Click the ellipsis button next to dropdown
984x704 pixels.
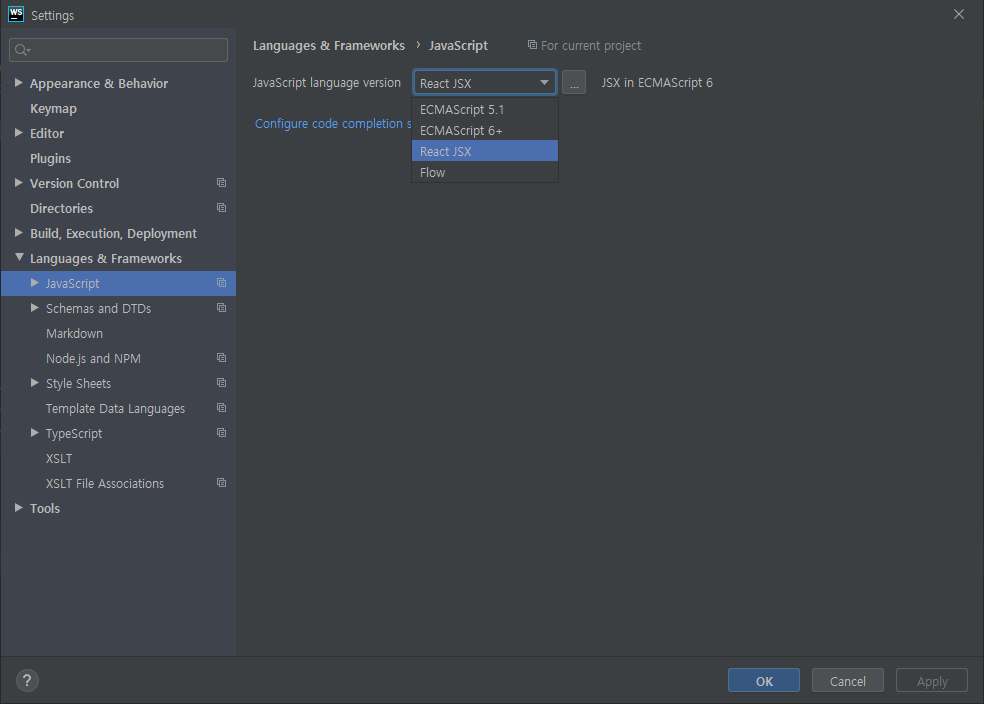coord(574,82)
